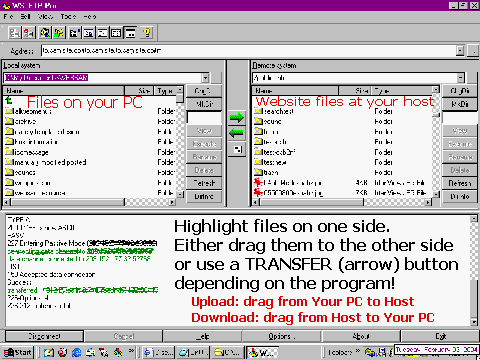
Task: Click the red icon of the 4KB remote image file
Action: pyautogui.click(x=258, y=182)
